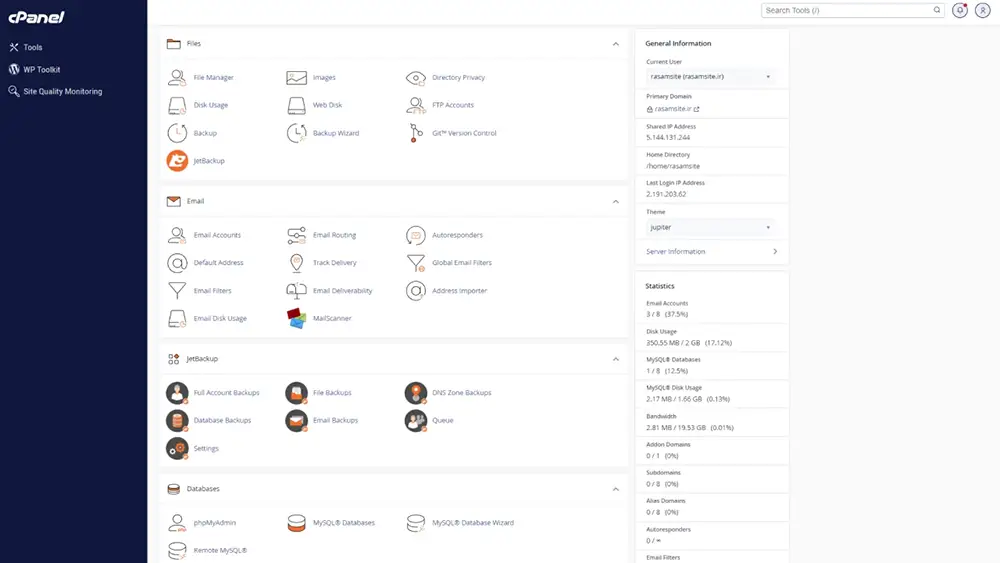The width and height of the screenshot is (1000, 563).
Task: Open the Email Accounts icon
Action: click(177, 235)
